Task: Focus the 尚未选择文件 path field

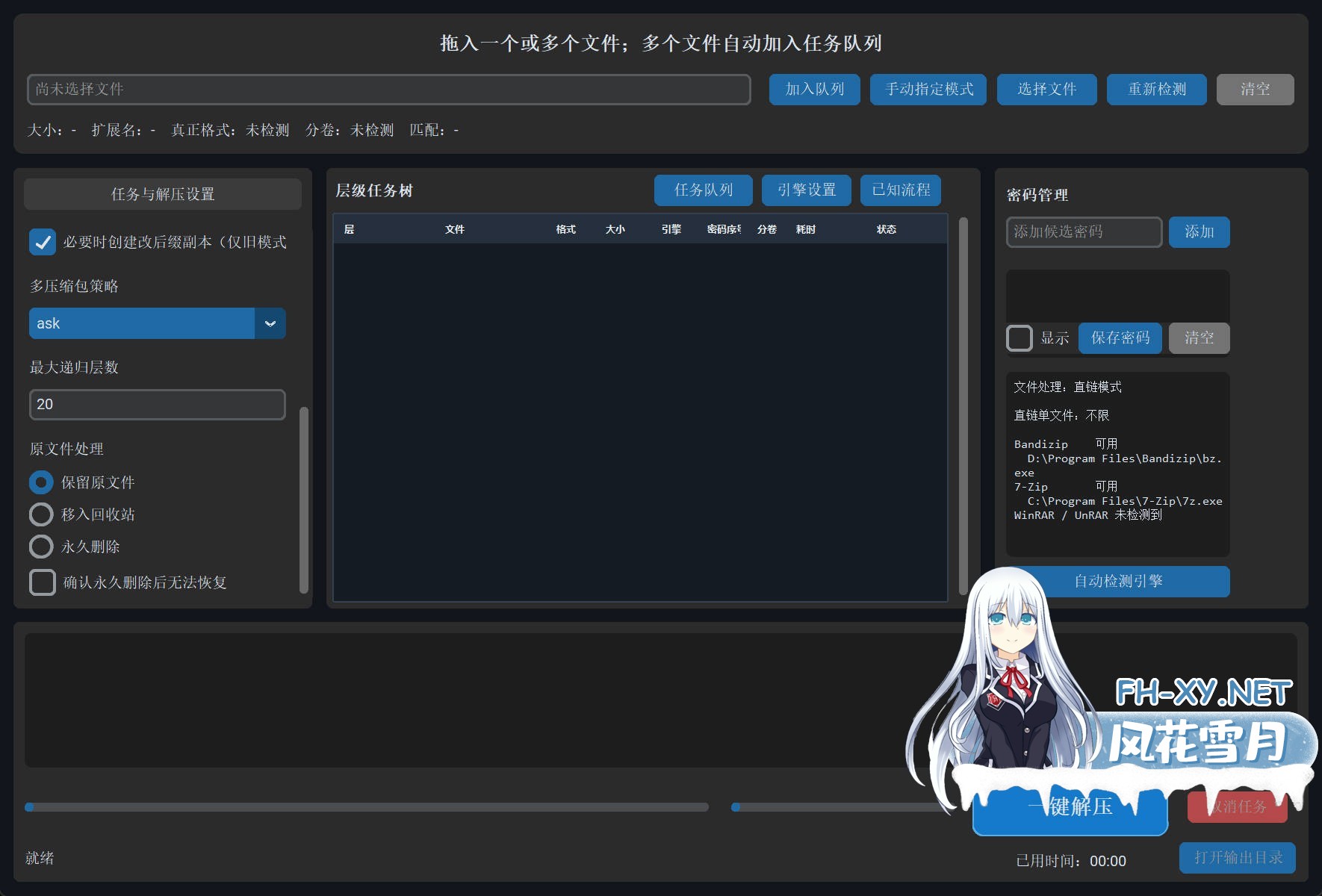Action: [x=388, y=90]
